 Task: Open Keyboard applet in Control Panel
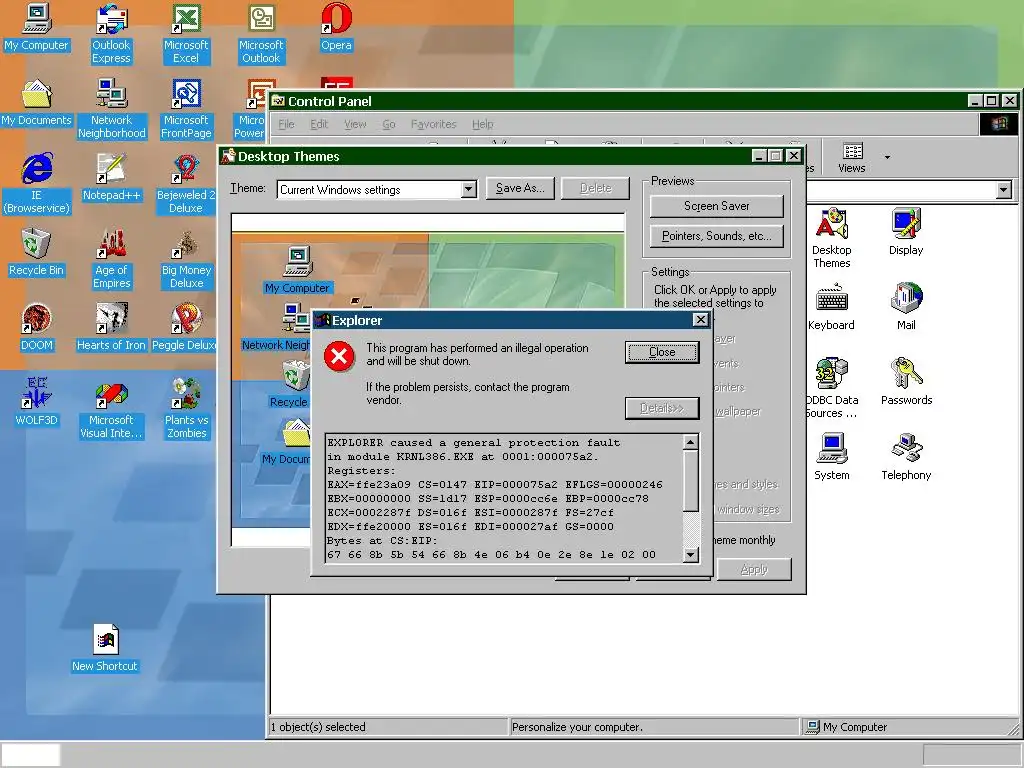click(x=831, y=307)
